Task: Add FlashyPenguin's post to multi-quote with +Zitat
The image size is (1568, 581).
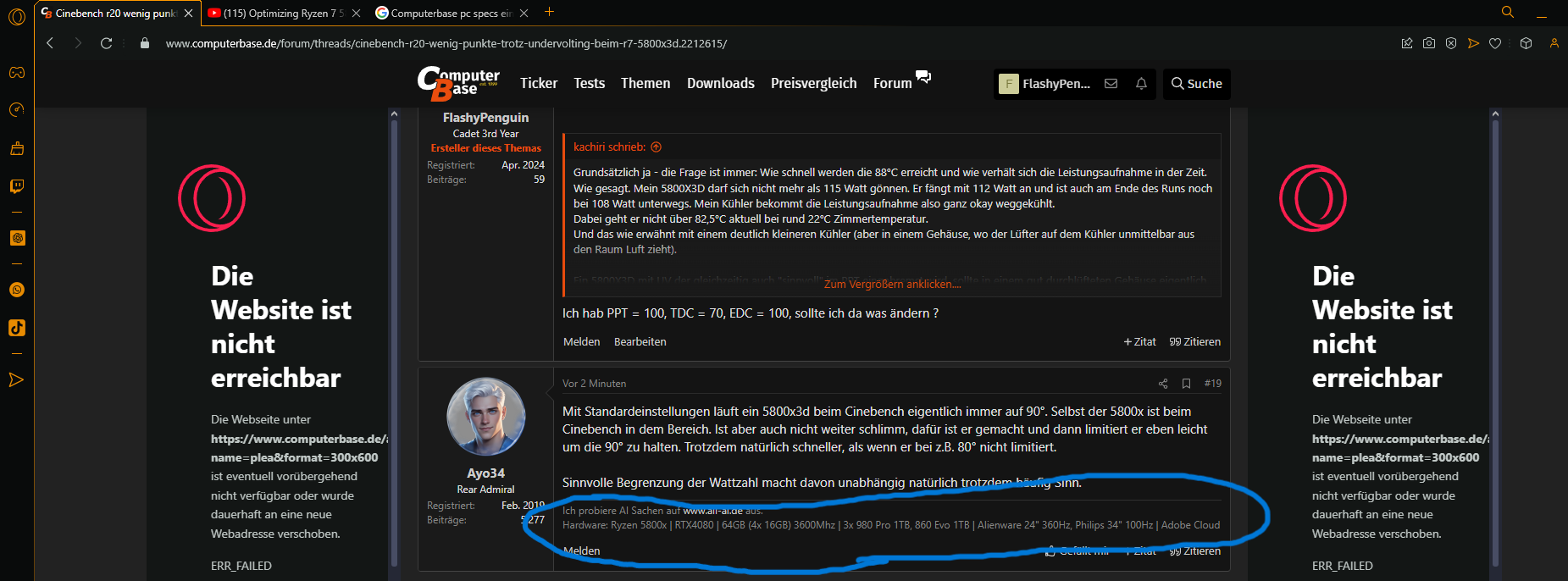Action: (x=1139, y=342)
